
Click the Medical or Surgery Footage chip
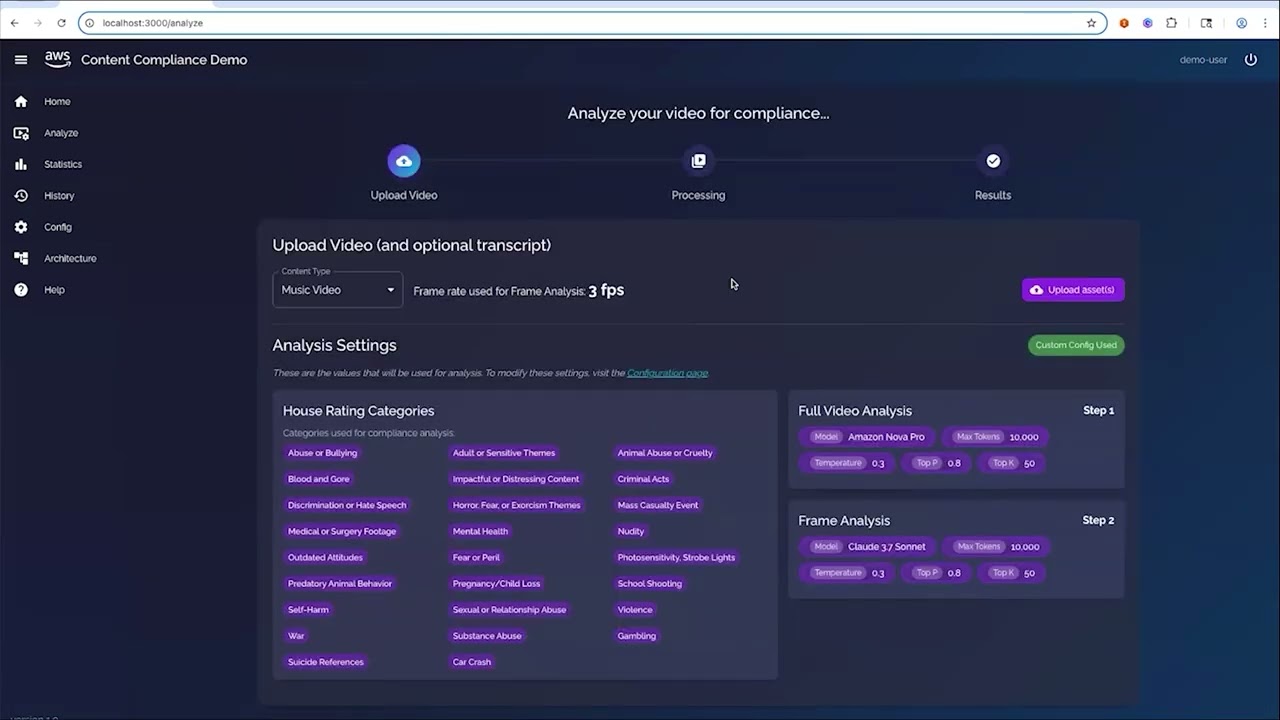point(342,531)
